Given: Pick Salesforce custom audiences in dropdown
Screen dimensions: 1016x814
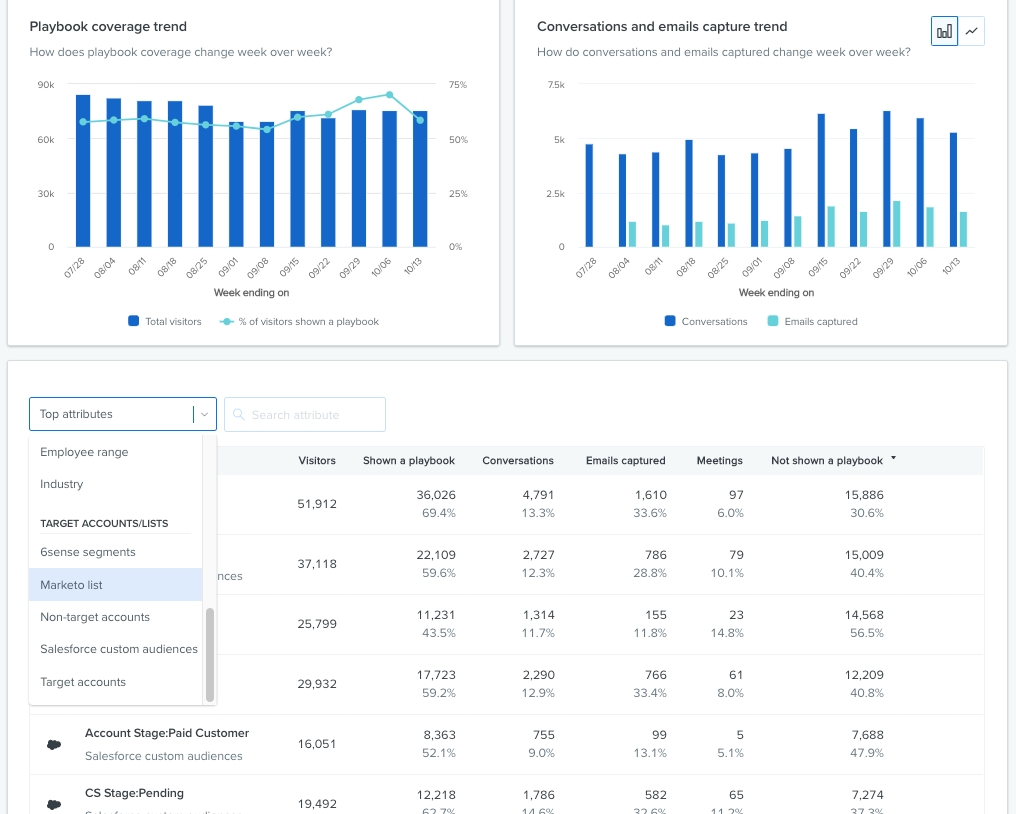Looking at the screenshot, I should [x=116, y=649].
